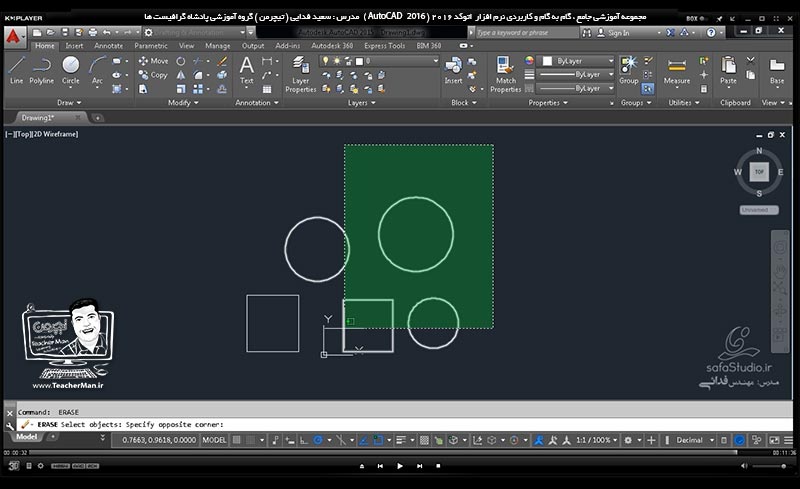
Task: Open Layer Properties manager
Action: pos(301,75)
